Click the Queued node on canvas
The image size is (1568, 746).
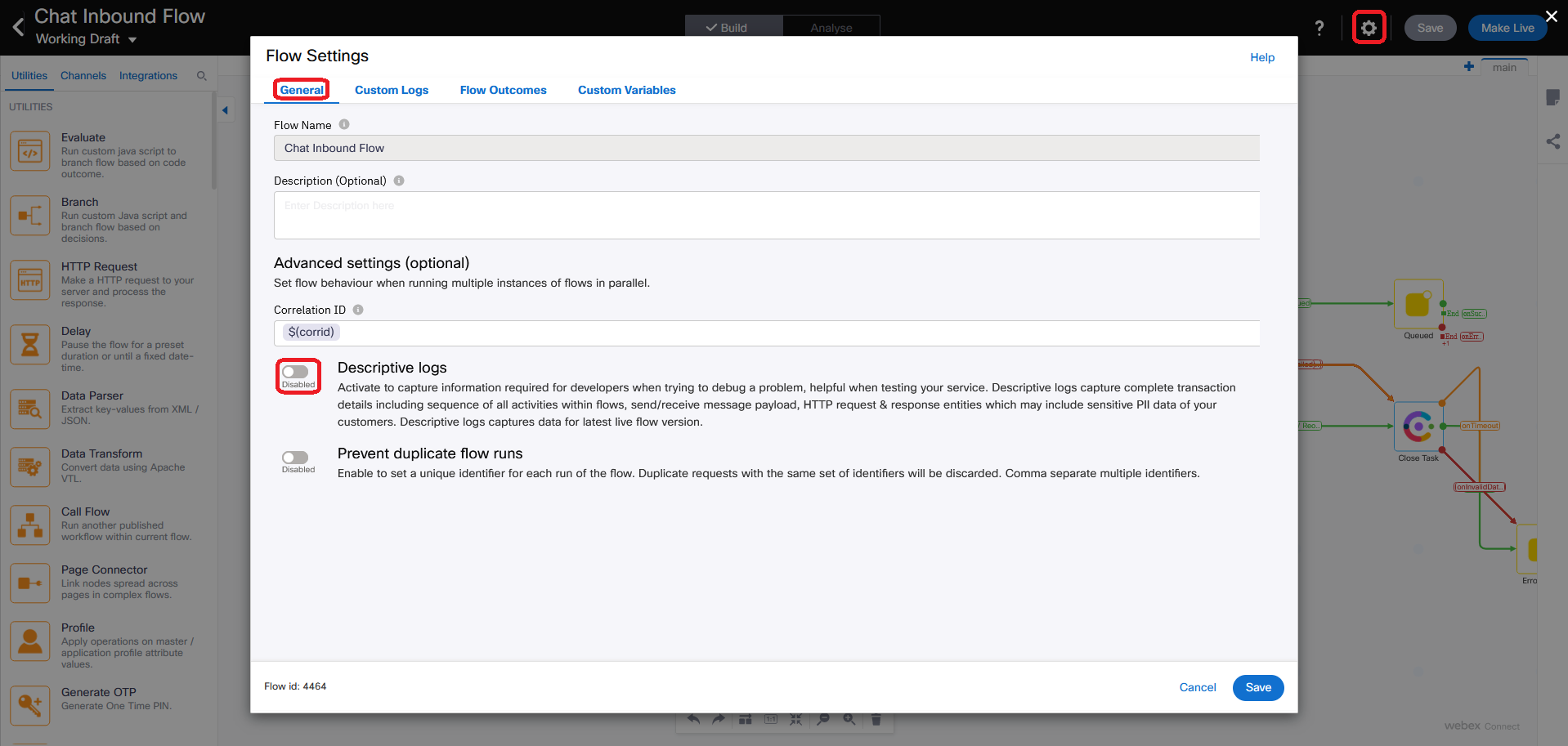[1418, 304]
